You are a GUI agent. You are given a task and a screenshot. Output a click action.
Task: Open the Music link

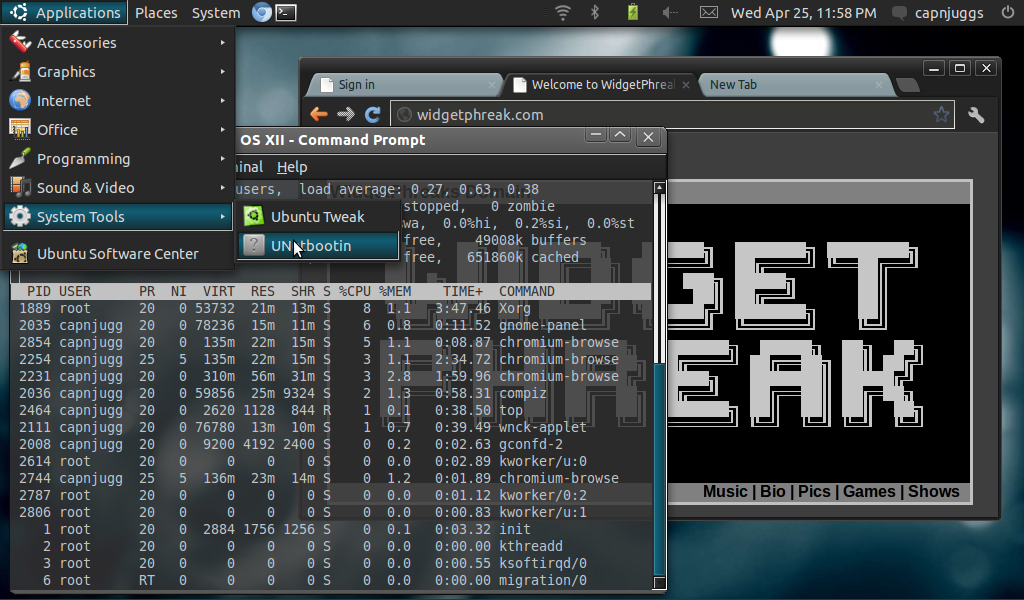tap(725, 492)
